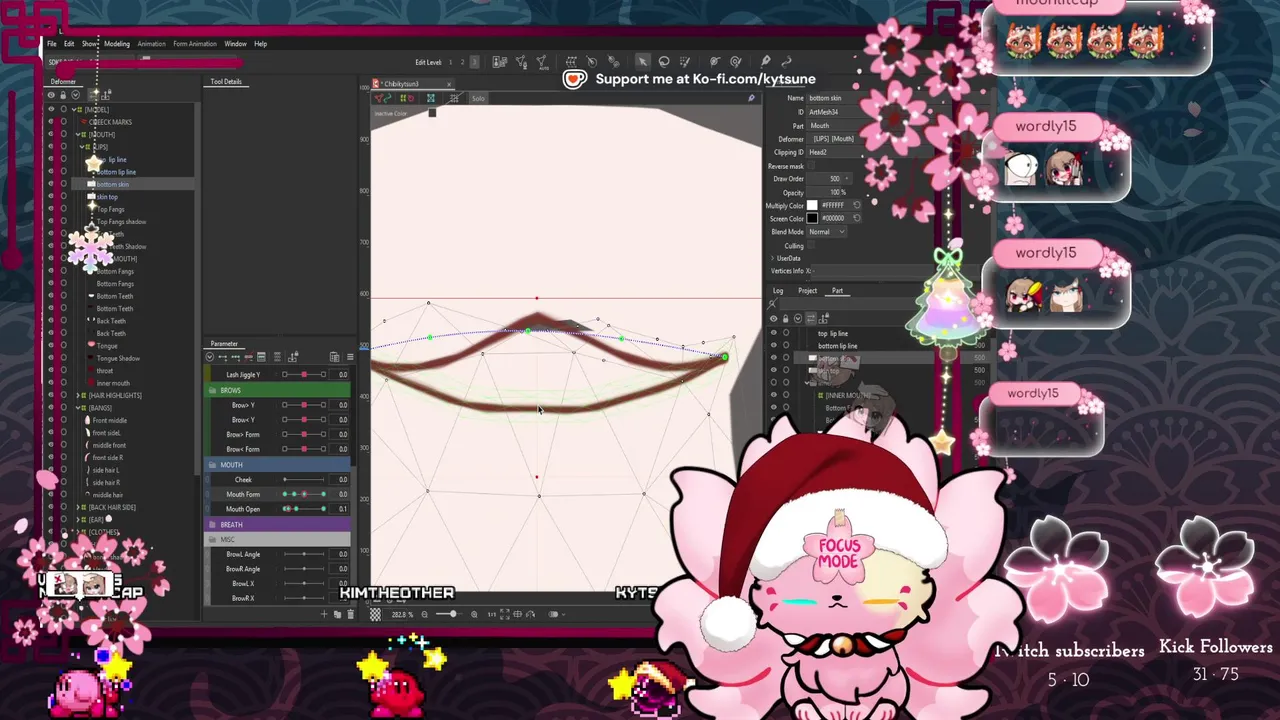The image size is (1280, 720).
Task: Select the Top Fangs tree item
Action: tap(111, 209)
